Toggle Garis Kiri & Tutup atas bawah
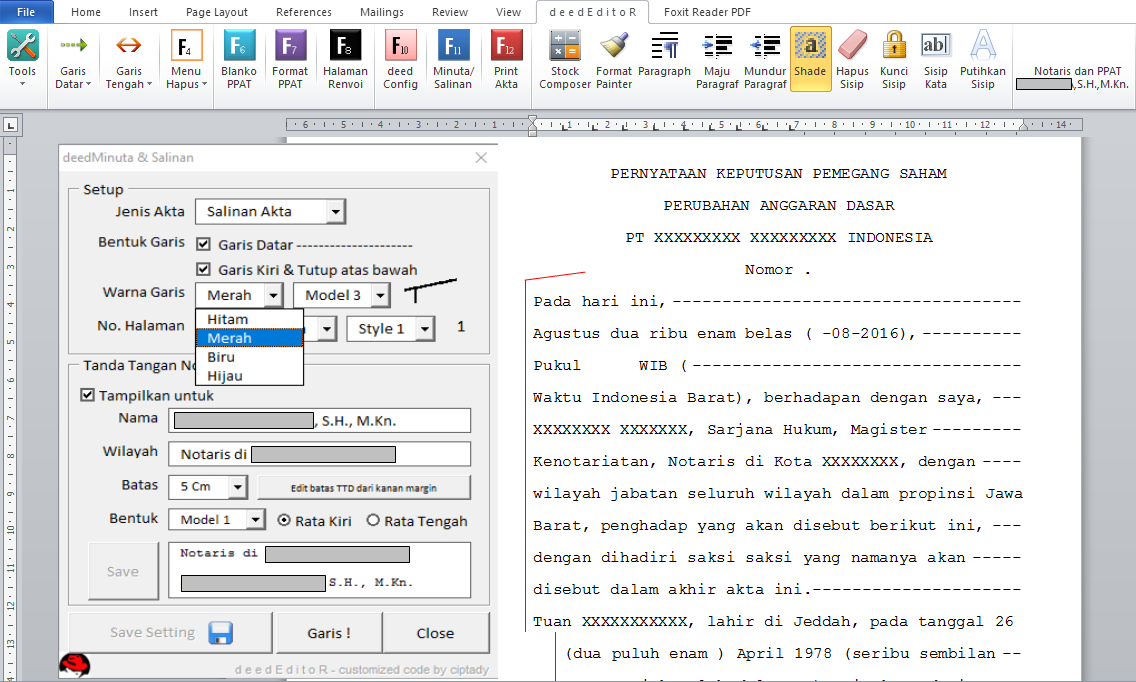1136x682 pixels. point(203,268)
